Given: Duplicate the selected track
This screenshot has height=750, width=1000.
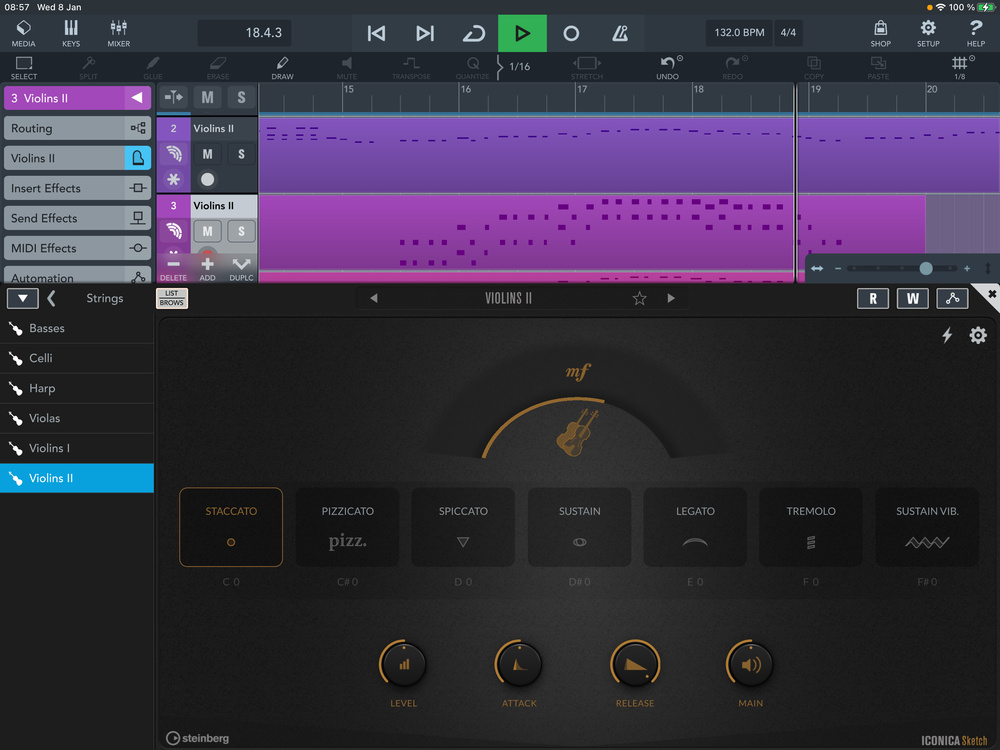Looking at the screenshot, I should [241, 269].
